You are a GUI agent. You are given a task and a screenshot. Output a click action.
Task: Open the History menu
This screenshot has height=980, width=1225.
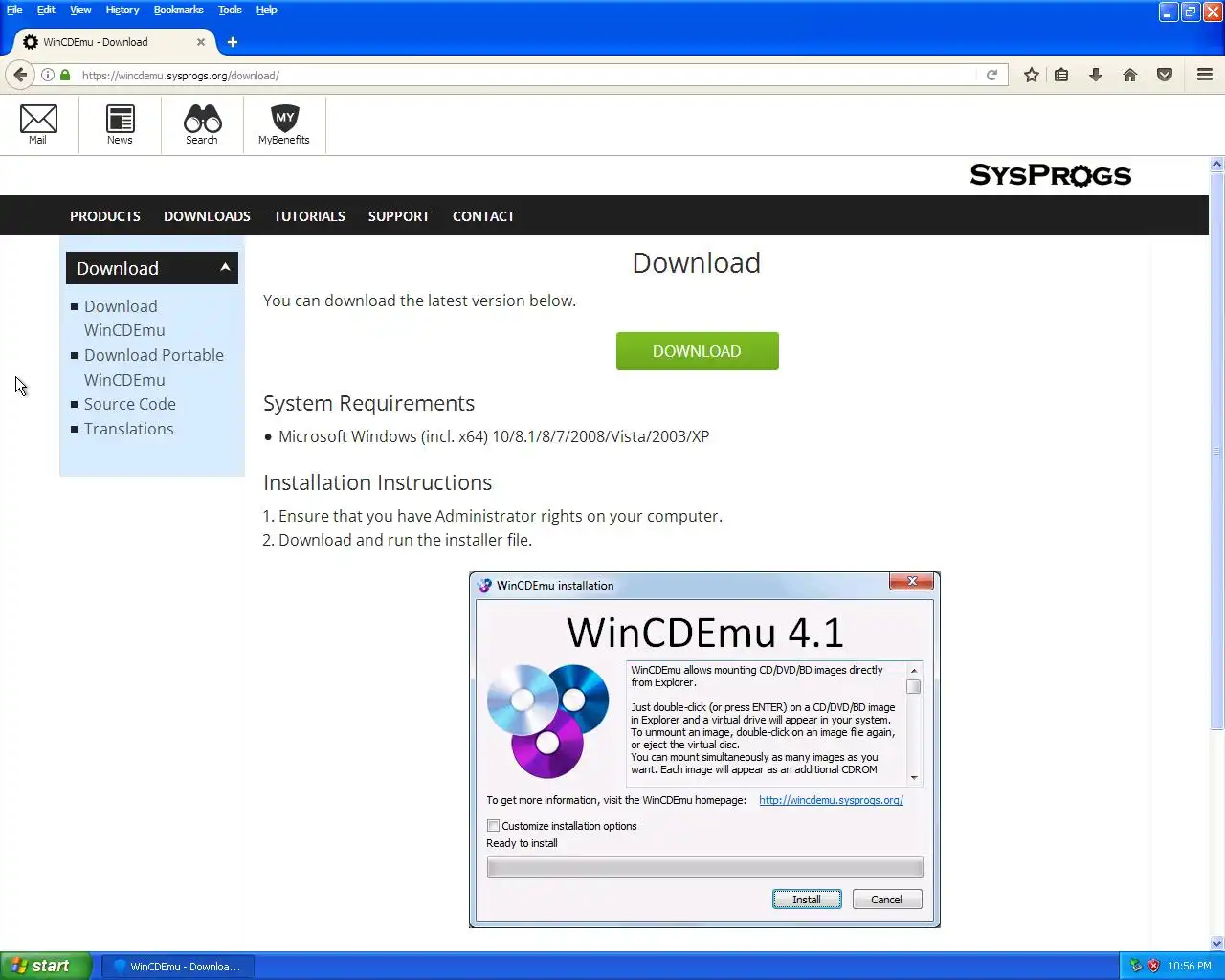tap(122, 10)
